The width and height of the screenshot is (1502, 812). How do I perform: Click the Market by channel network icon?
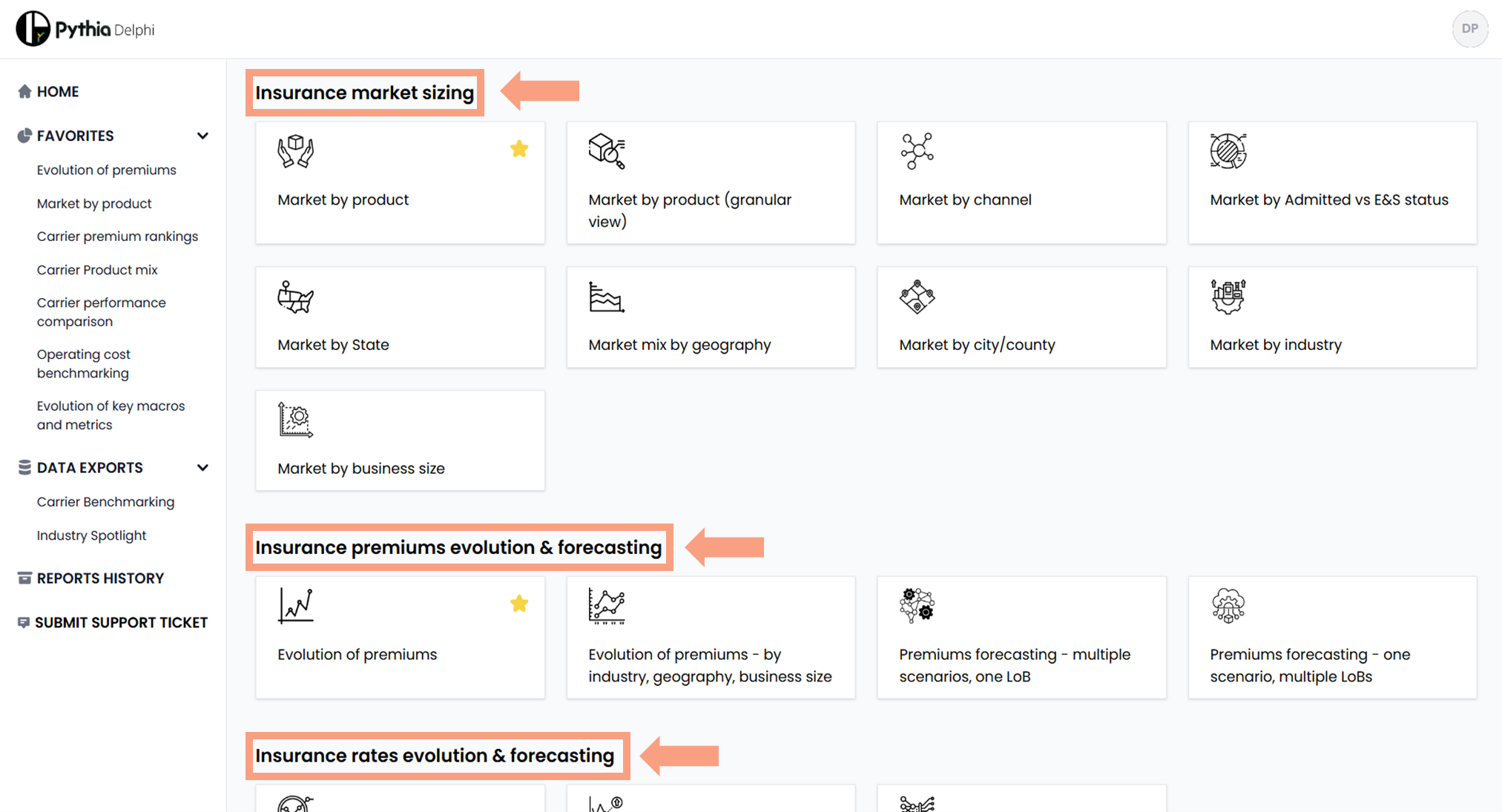[x=918, y=151]
